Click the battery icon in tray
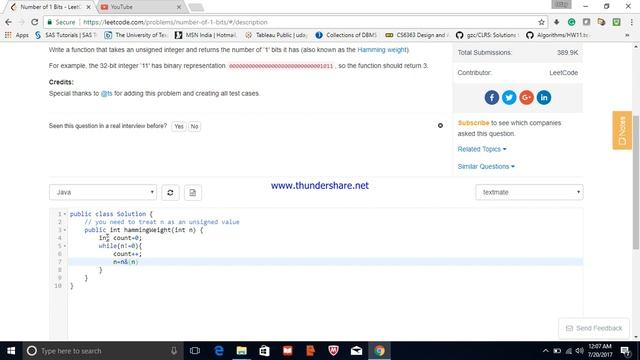This screenshot has width=640, height=360. click(557, 351)
